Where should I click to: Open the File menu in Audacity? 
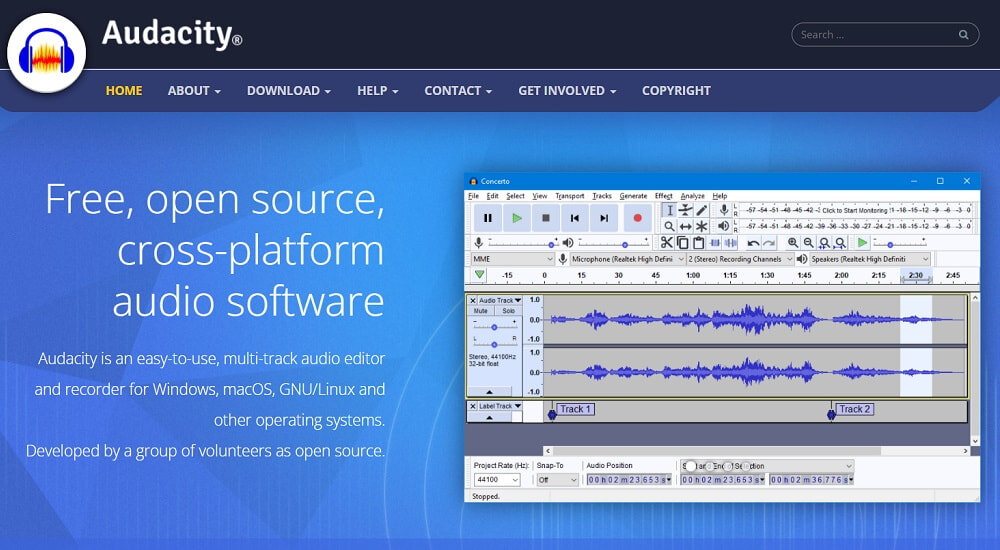pos(473,196)
